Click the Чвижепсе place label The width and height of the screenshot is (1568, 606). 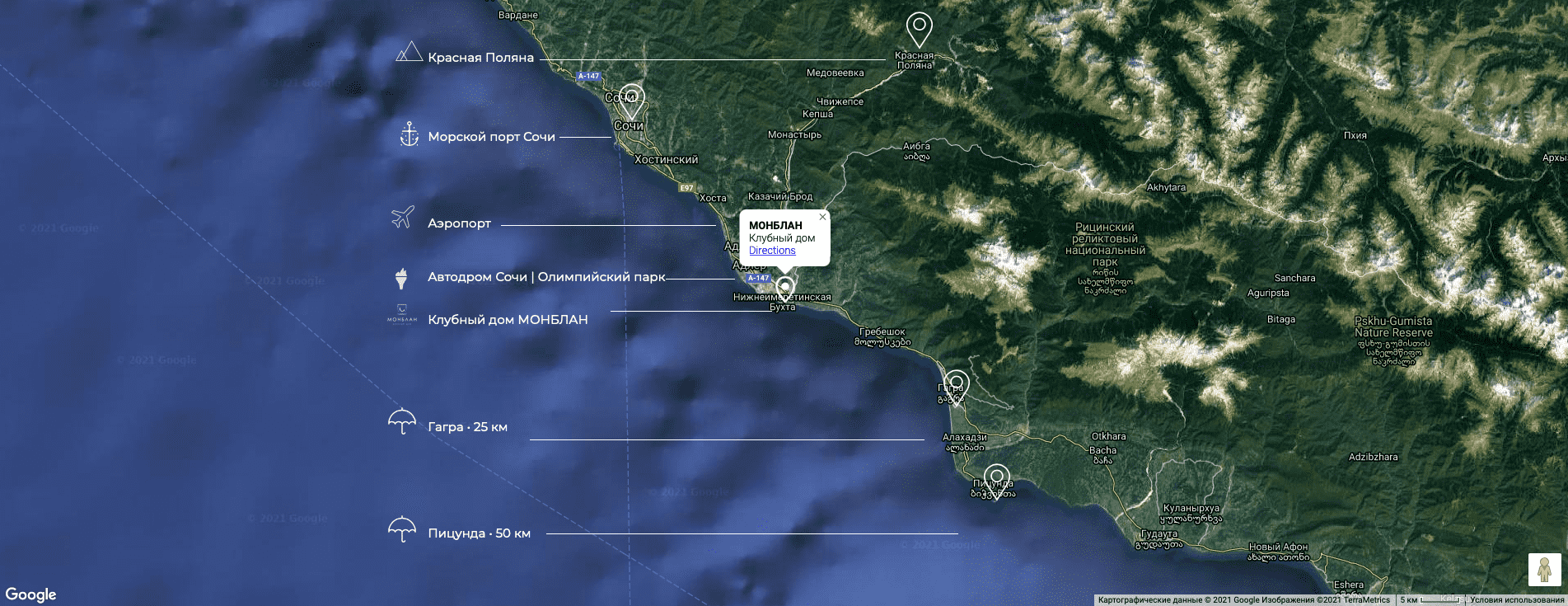pos(840,101)
